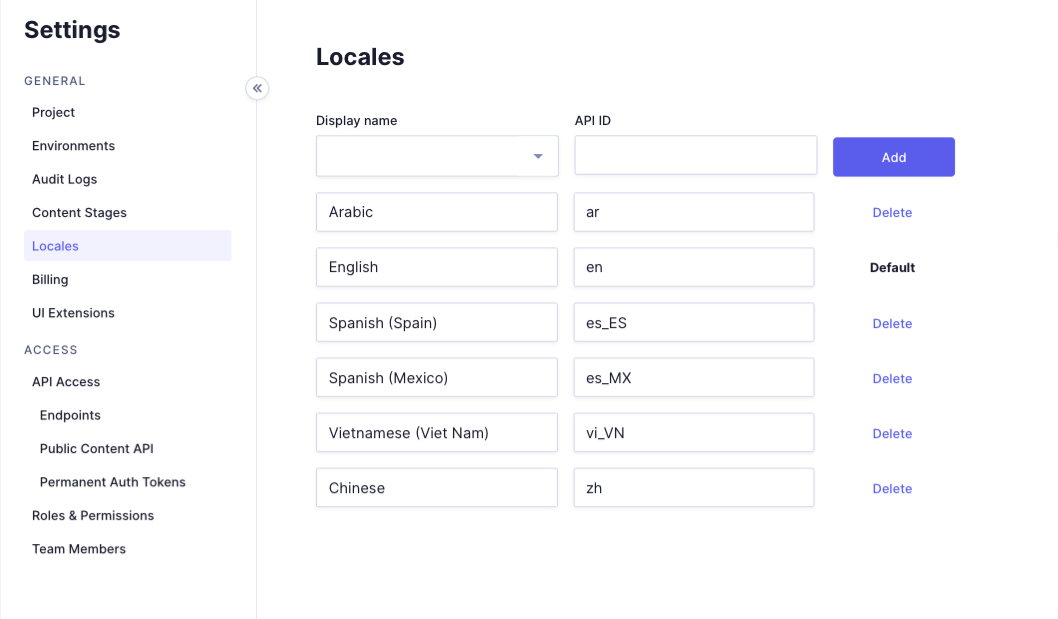Image resolution: width=1058 pixels, height=619 pixels.
Task: Go to Environments settings
Action: (73, 146)
